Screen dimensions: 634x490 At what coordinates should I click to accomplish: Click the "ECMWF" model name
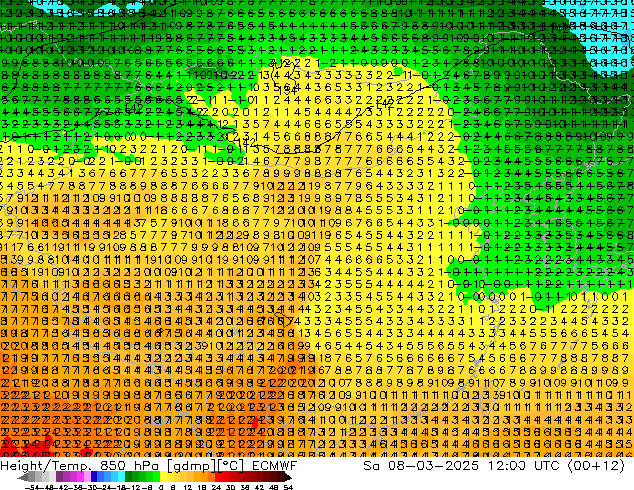click(275, 466)
